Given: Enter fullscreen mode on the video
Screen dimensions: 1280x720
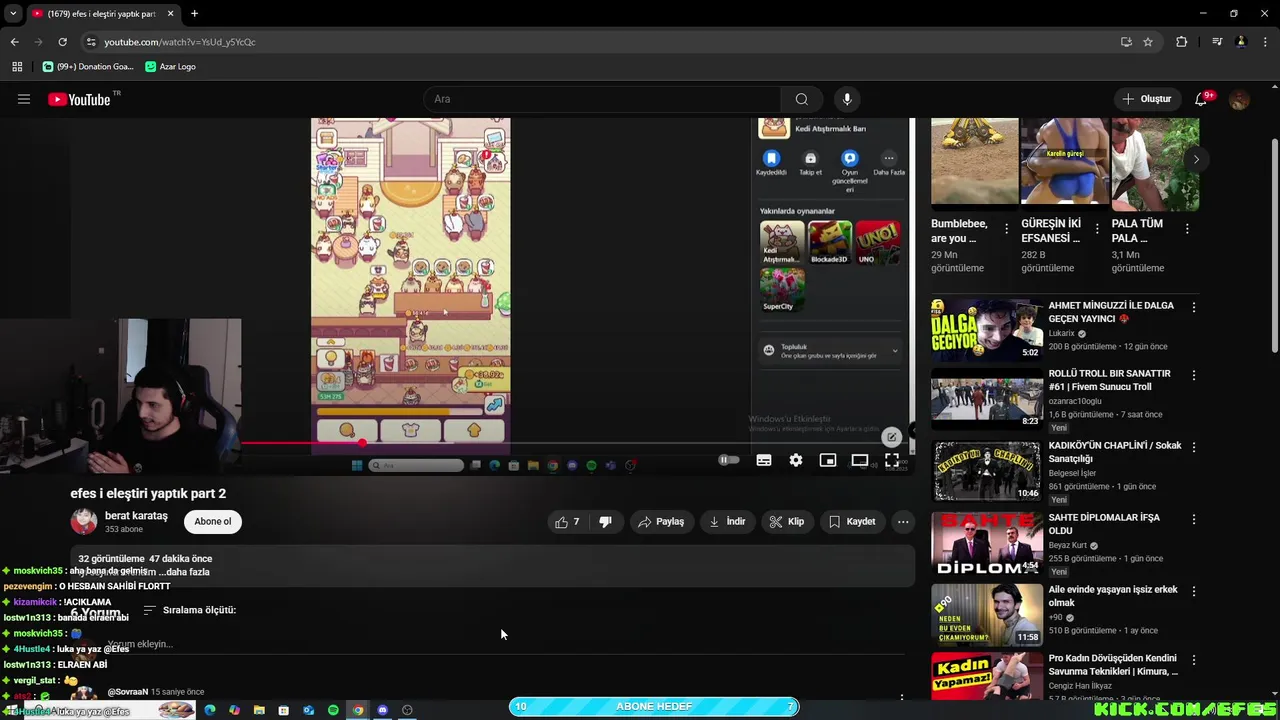Looking at the screenshot, I should point(892,460).
